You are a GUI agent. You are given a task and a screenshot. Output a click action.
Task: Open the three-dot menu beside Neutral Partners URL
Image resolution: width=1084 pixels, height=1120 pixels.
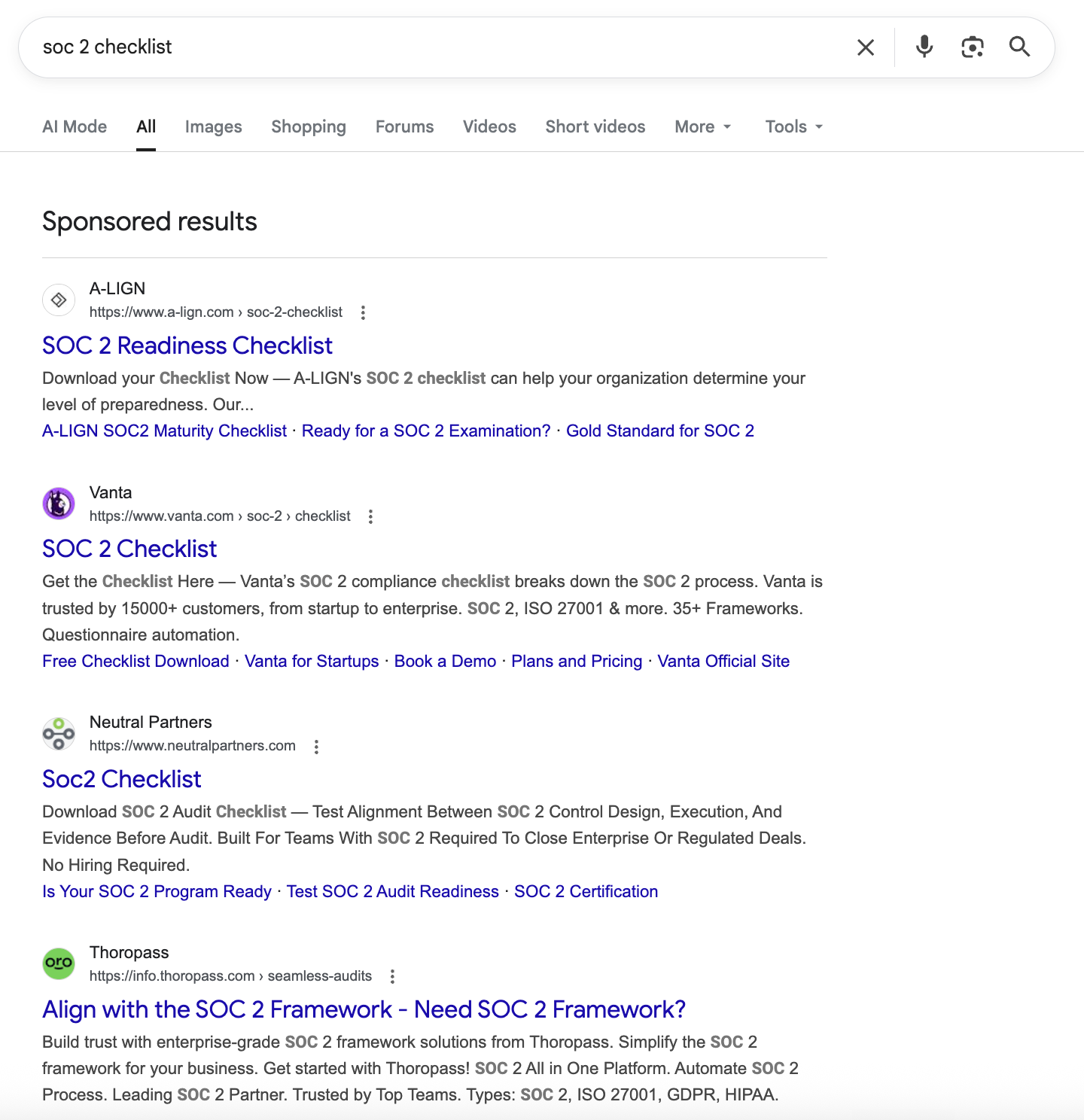point(316,747)
